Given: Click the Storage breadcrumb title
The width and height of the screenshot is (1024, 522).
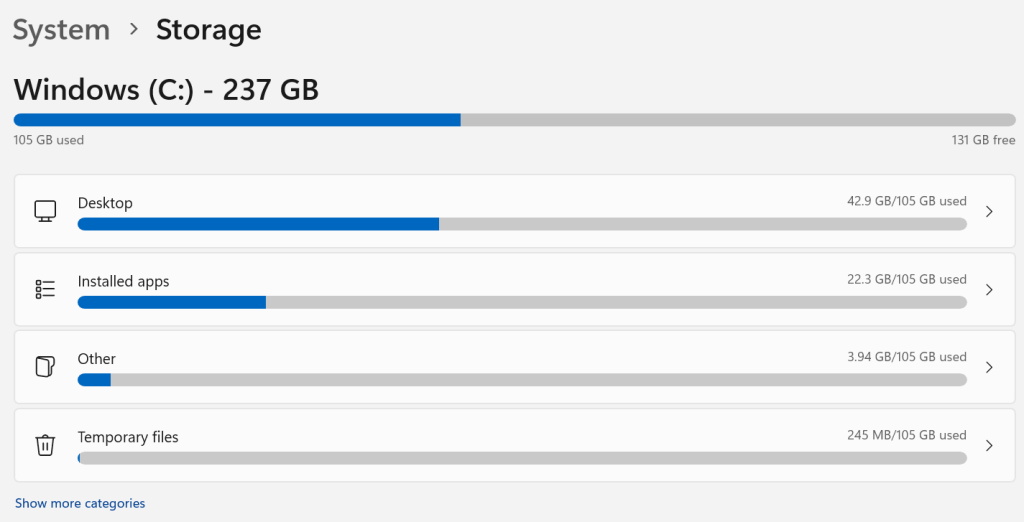Looking at the screenshot, I should tap(208, 30).
